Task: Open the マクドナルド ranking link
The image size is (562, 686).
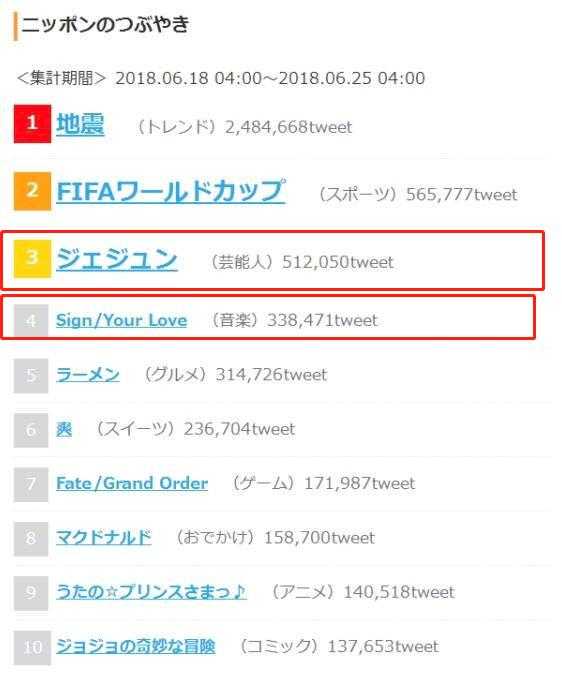Action: pyautogui.click(x=104, y=538)
